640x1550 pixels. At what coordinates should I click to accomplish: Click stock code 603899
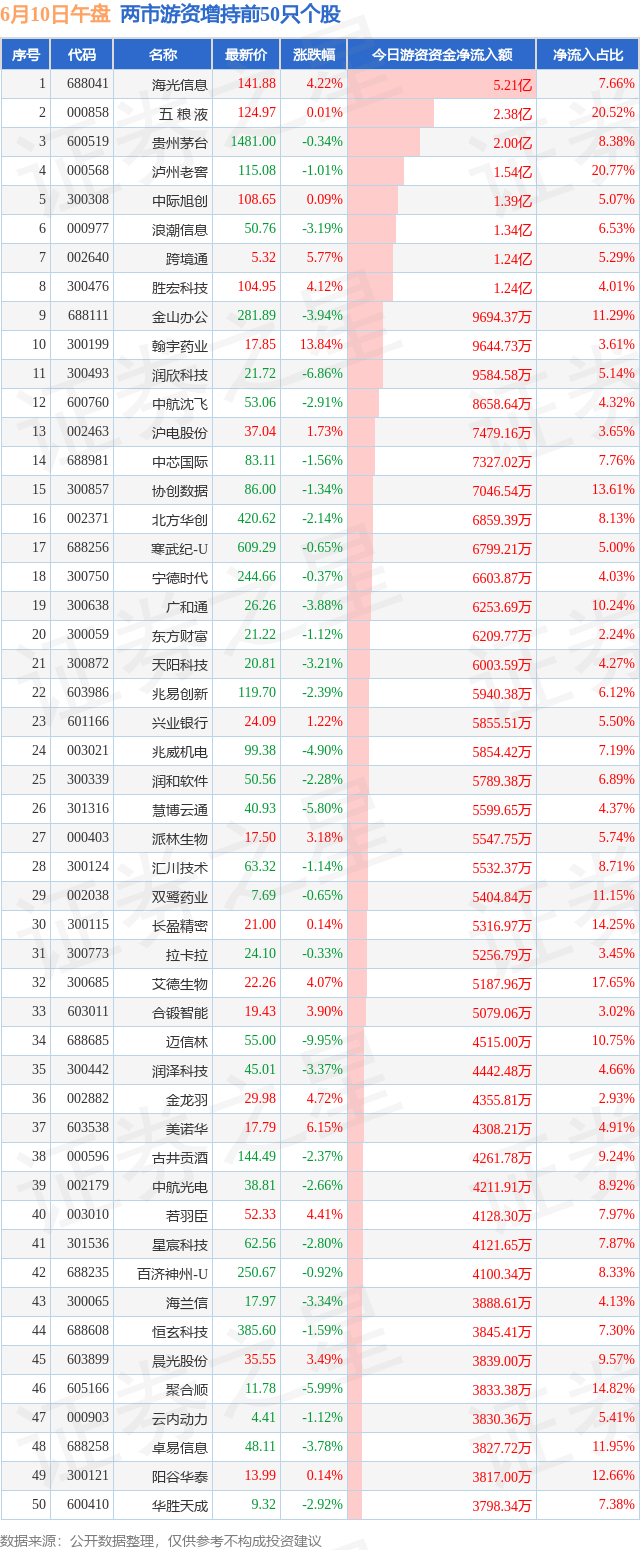pyautogui.click(x=88, y=1359)
